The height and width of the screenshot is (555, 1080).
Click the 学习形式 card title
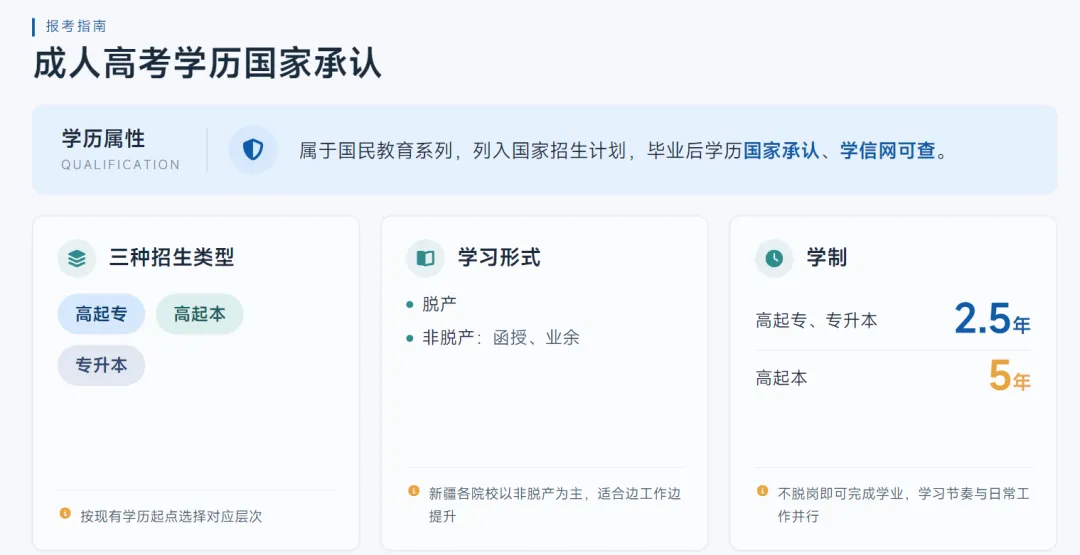click(x=499, y=258)
